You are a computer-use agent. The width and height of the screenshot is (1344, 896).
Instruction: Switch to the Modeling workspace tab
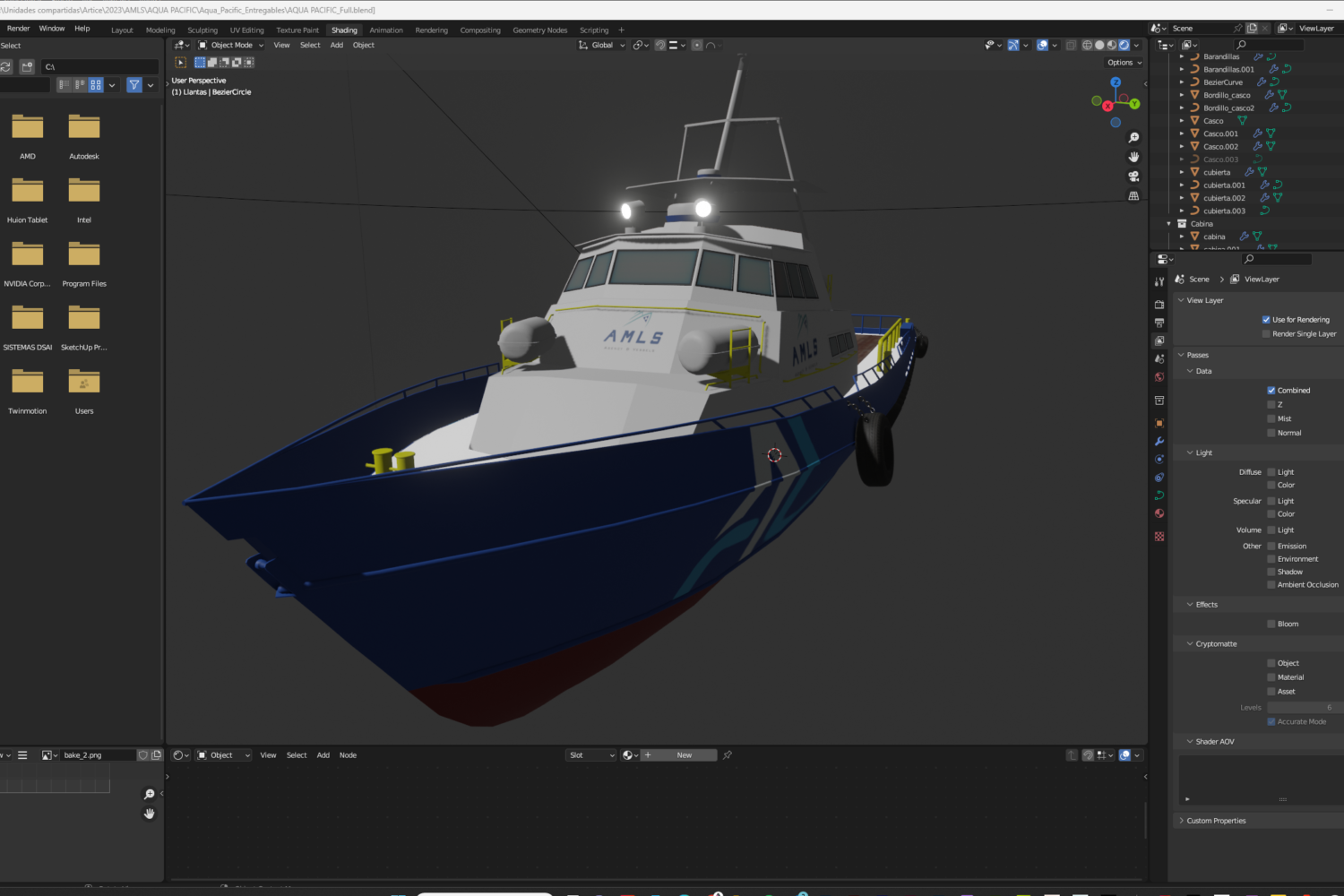160,30
